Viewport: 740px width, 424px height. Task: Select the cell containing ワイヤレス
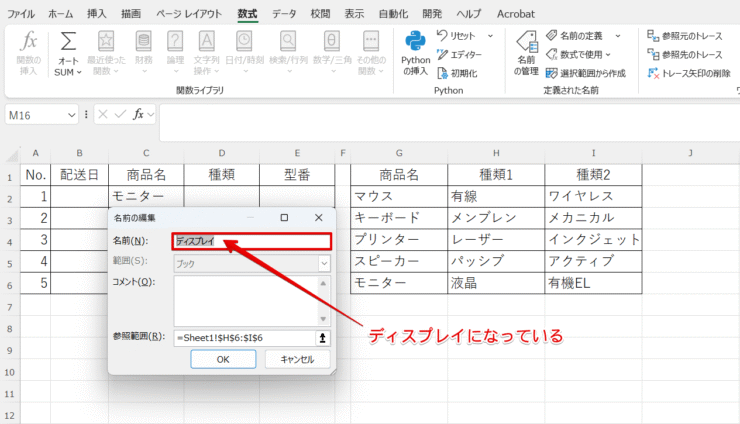(x=593, y=196)
